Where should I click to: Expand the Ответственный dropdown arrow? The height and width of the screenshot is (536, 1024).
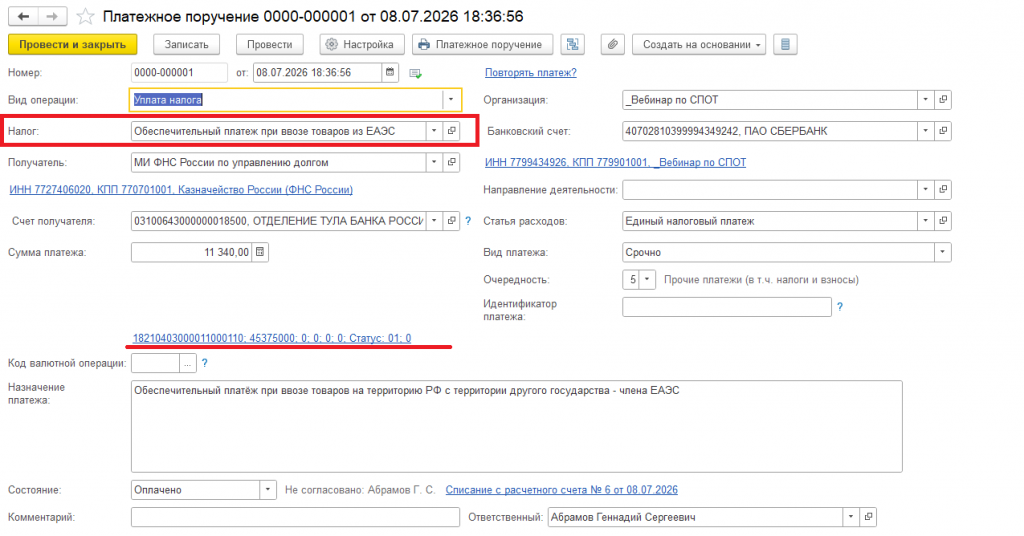point(851,517)
